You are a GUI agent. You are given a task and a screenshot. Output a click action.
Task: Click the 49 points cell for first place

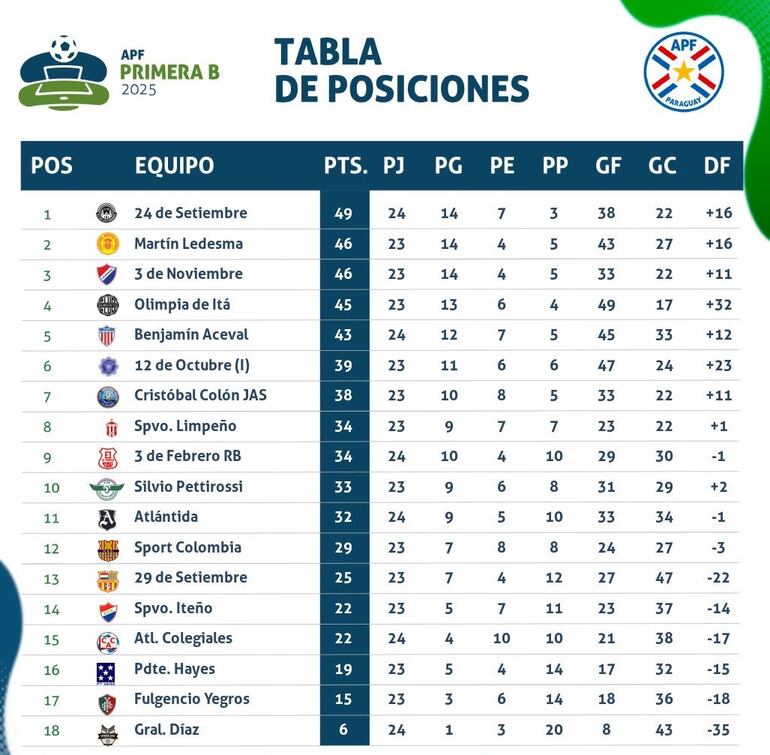pyautogui.click(x=343, y=213)
